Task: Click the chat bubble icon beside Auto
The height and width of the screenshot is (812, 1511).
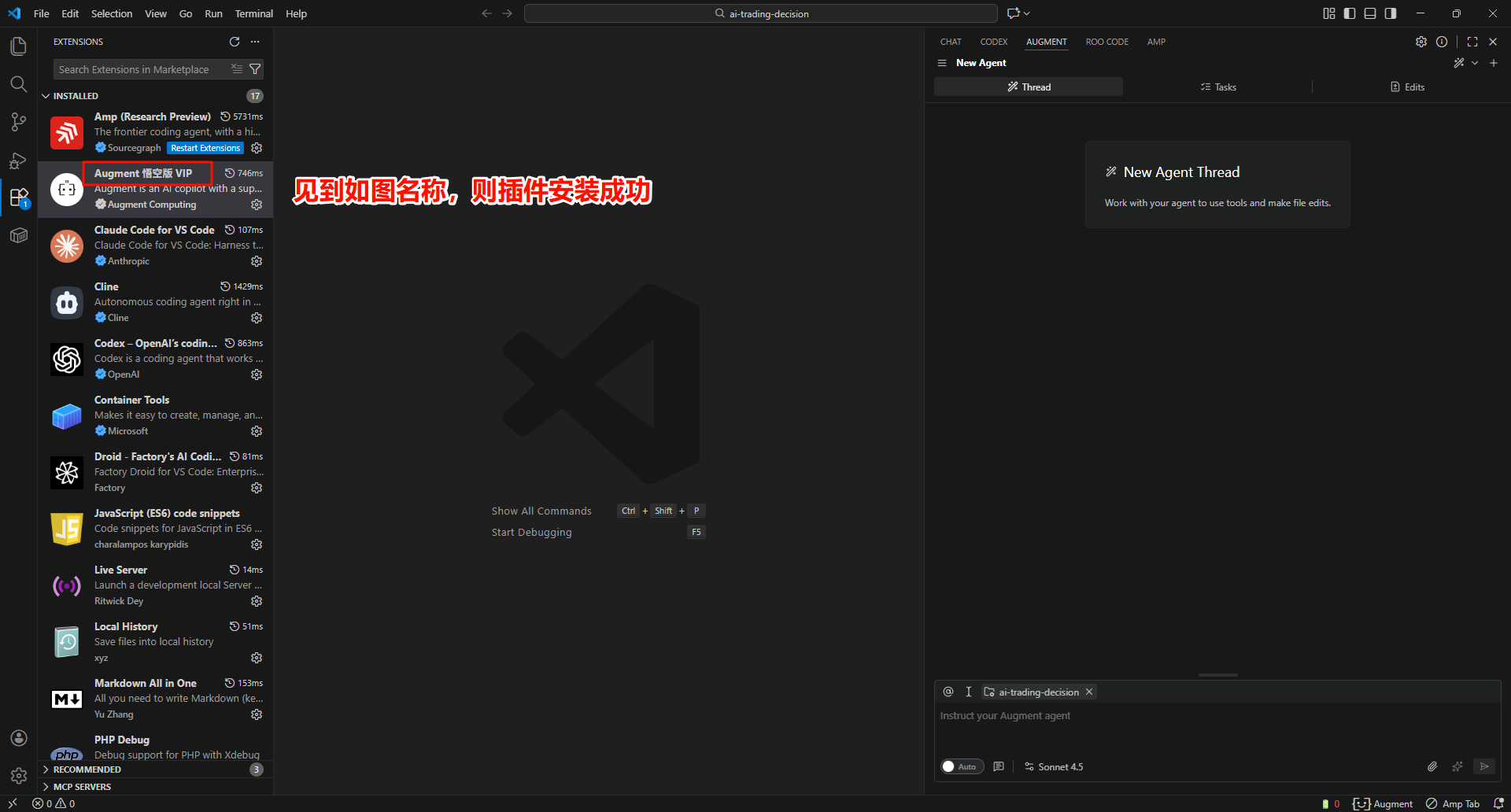Action: pyautogui.click(x=999, y=766)
